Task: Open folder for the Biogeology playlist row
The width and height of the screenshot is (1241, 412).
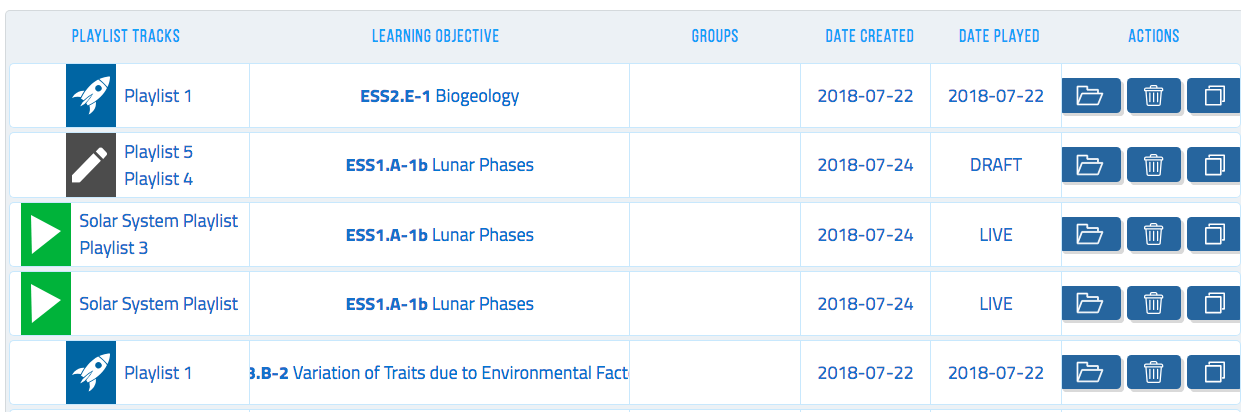Action: (x=1091, y=96)
